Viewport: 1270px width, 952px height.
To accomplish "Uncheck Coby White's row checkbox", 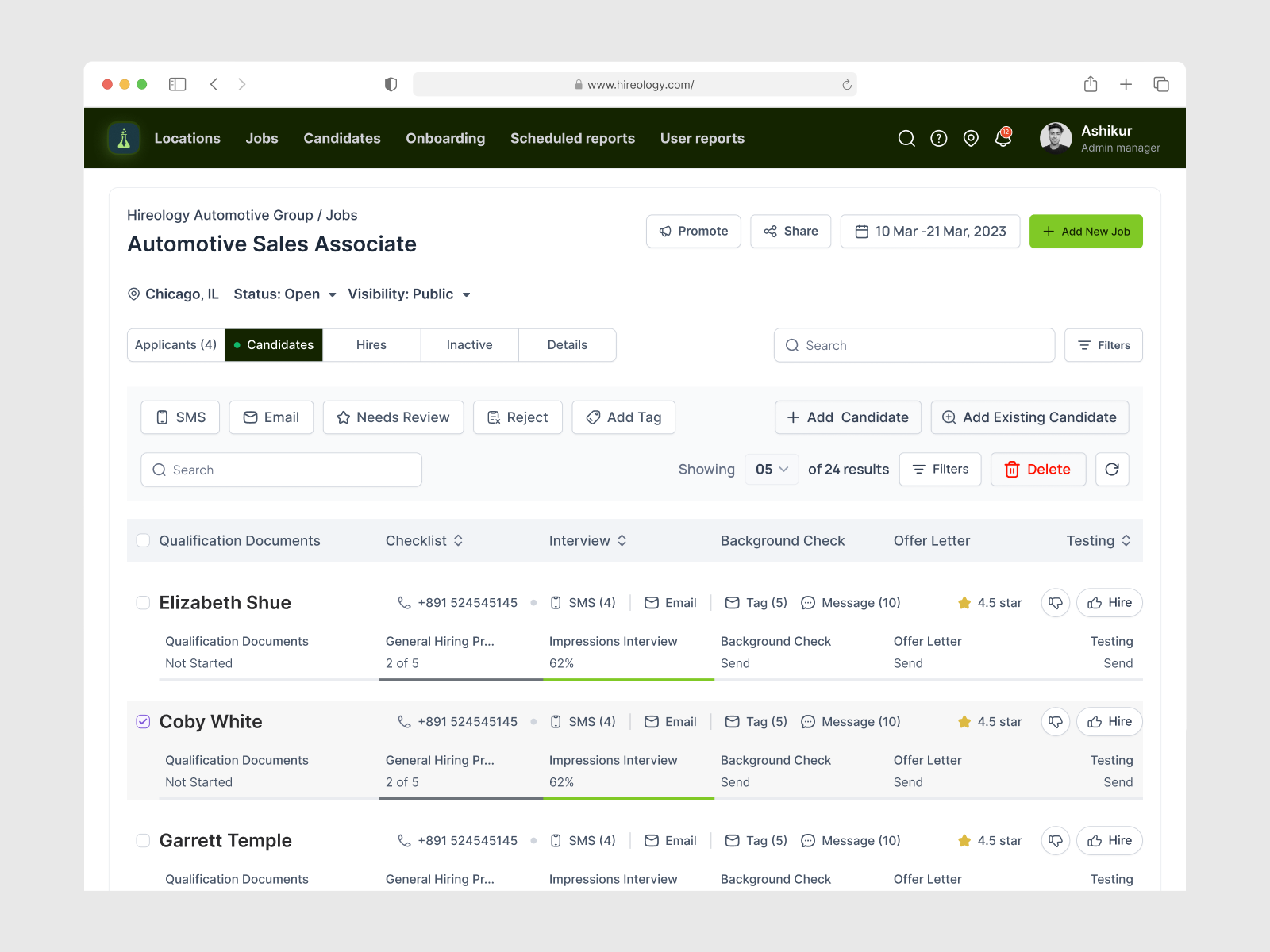I will click(x=143, y=721).
